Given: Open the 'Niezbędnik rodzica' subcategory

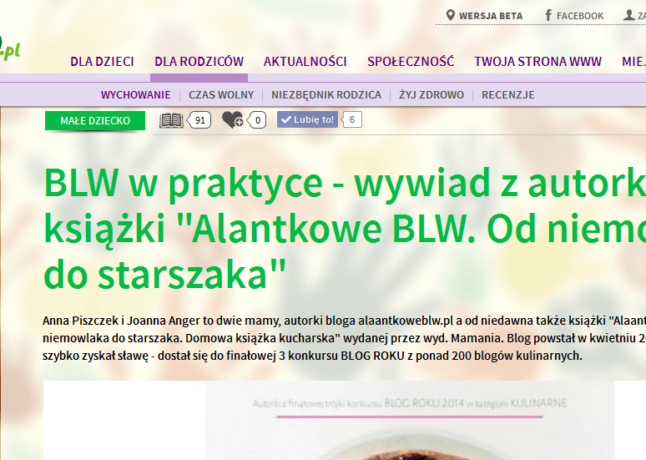Looking at the screenshot, I should [326, 95].
